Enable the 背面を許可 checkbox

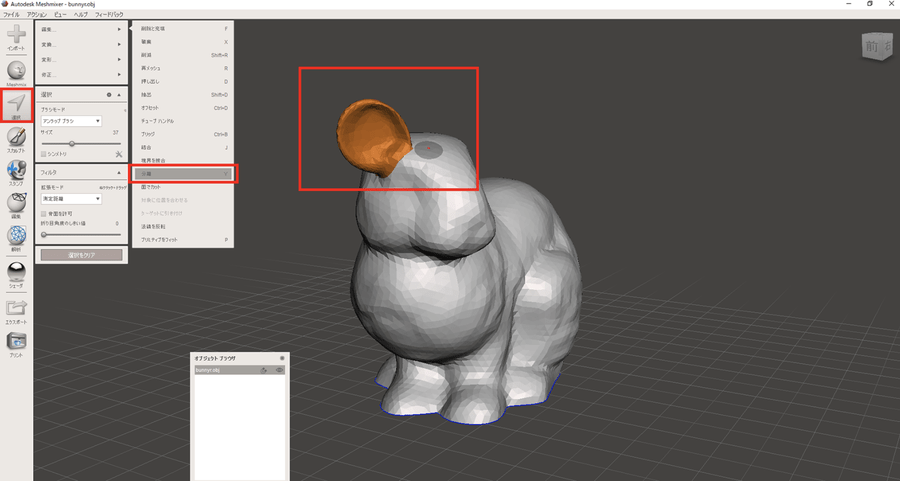(x=44, y=214)
